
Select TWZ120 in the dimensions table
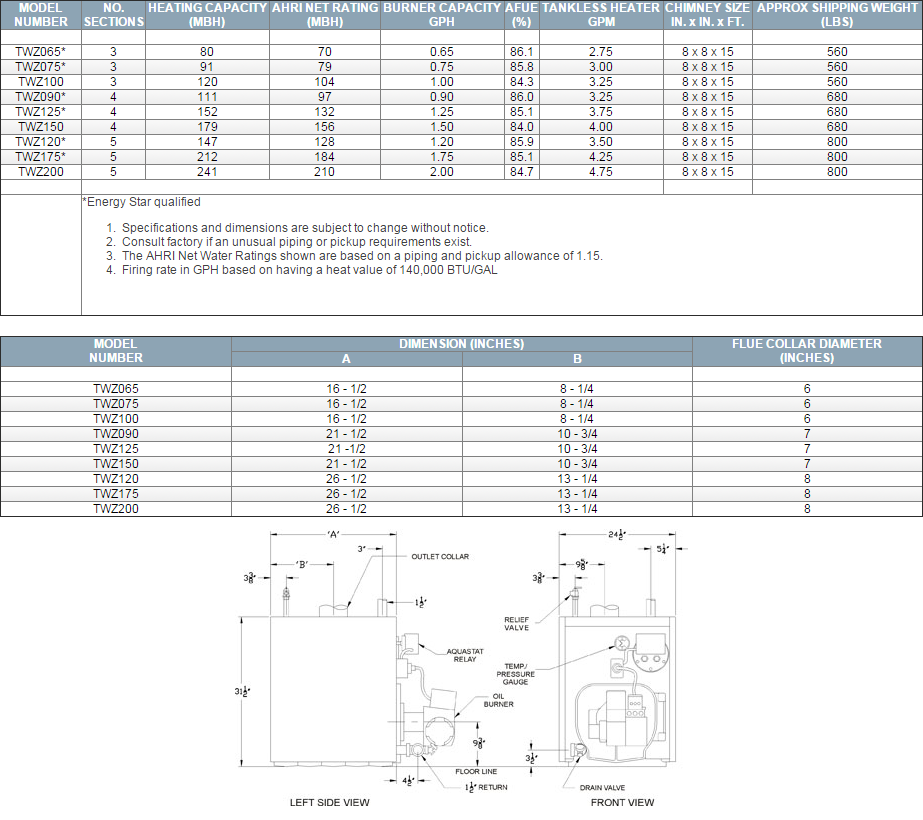point(116,479)
